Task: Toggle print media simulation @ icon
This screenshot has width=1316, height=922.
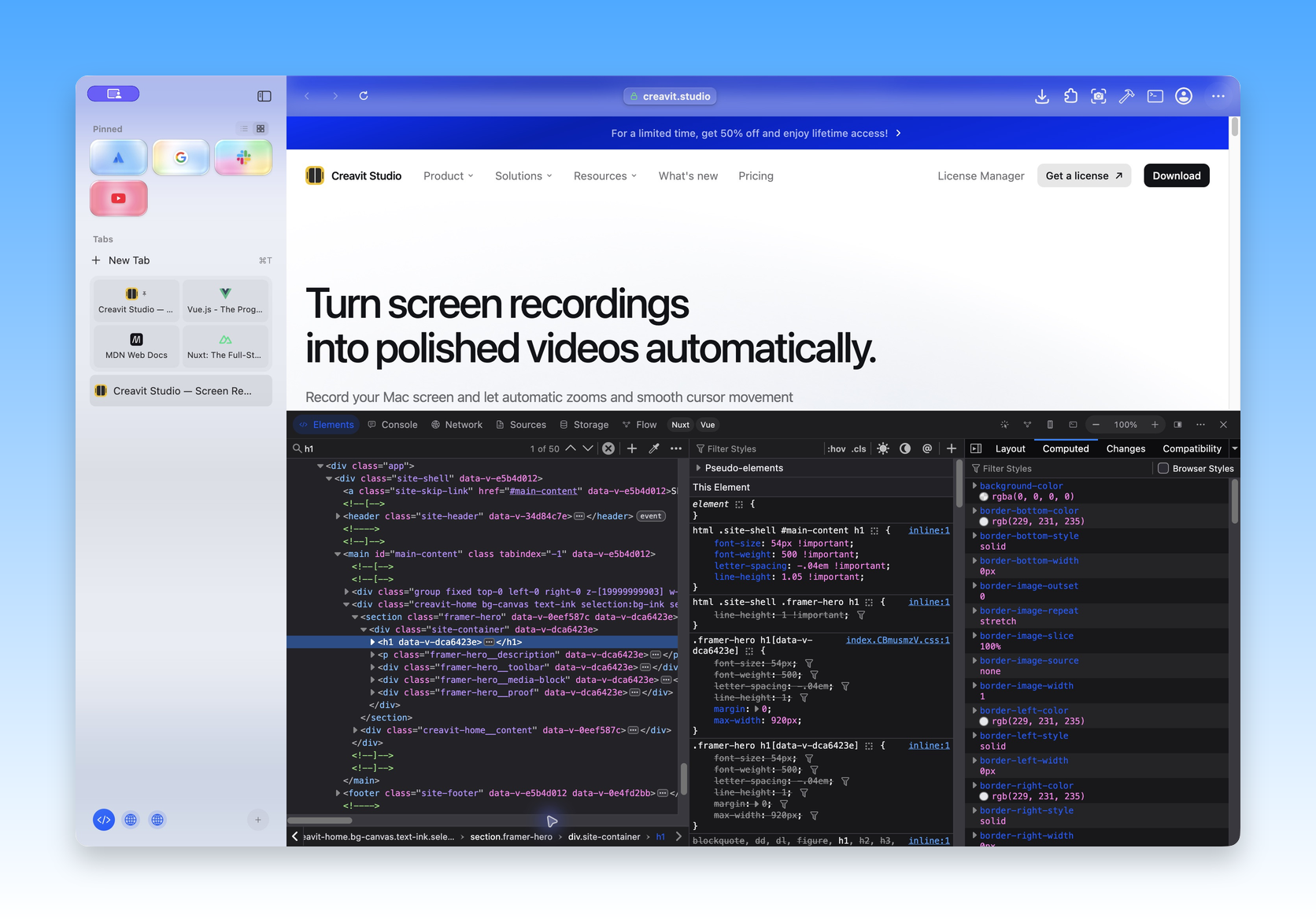Action: 927,448
